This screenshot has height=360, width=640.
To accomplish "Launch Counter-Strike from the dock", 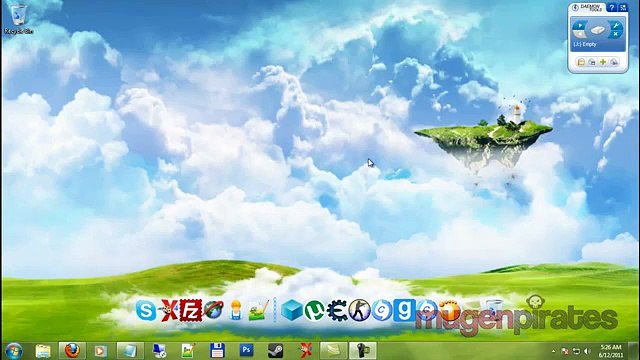I will click(x=360, y=310).
